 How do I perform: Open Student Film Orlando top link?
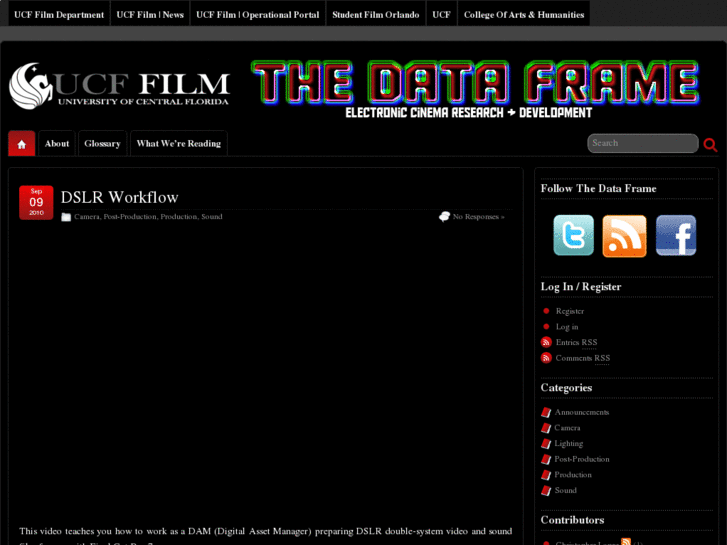[x=376, y=15]
